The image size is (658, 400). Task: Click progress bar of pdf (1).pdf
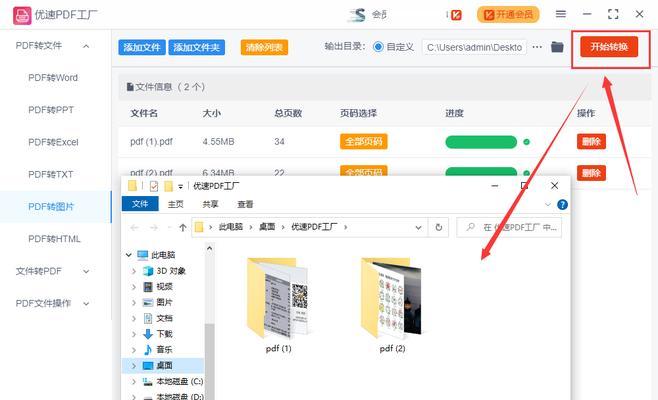pyautogui.click(x=481, y=142)
